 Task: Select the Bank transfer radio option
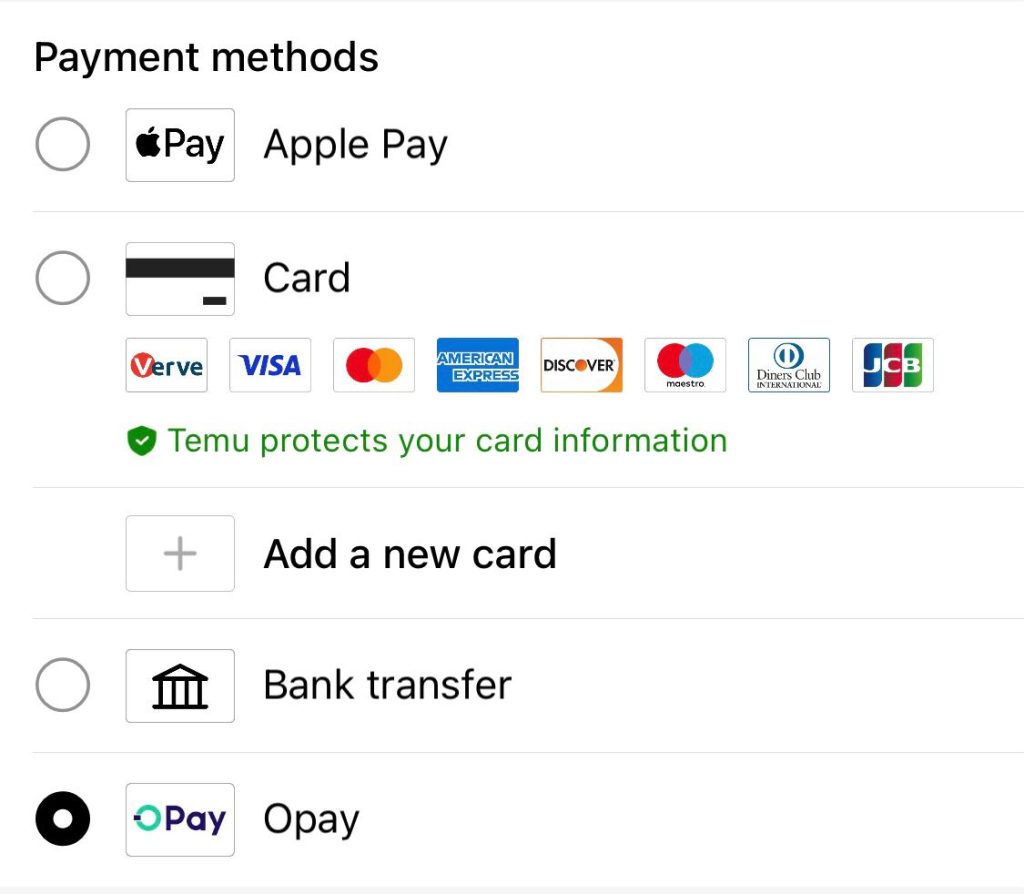(62, 685)
